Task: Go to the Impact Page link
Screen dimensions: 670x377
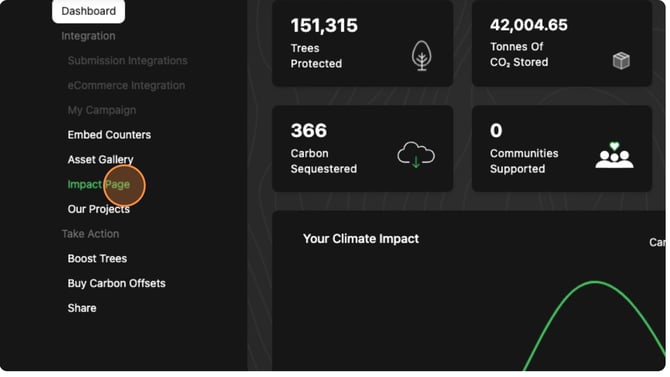Action: pos(99,185)
